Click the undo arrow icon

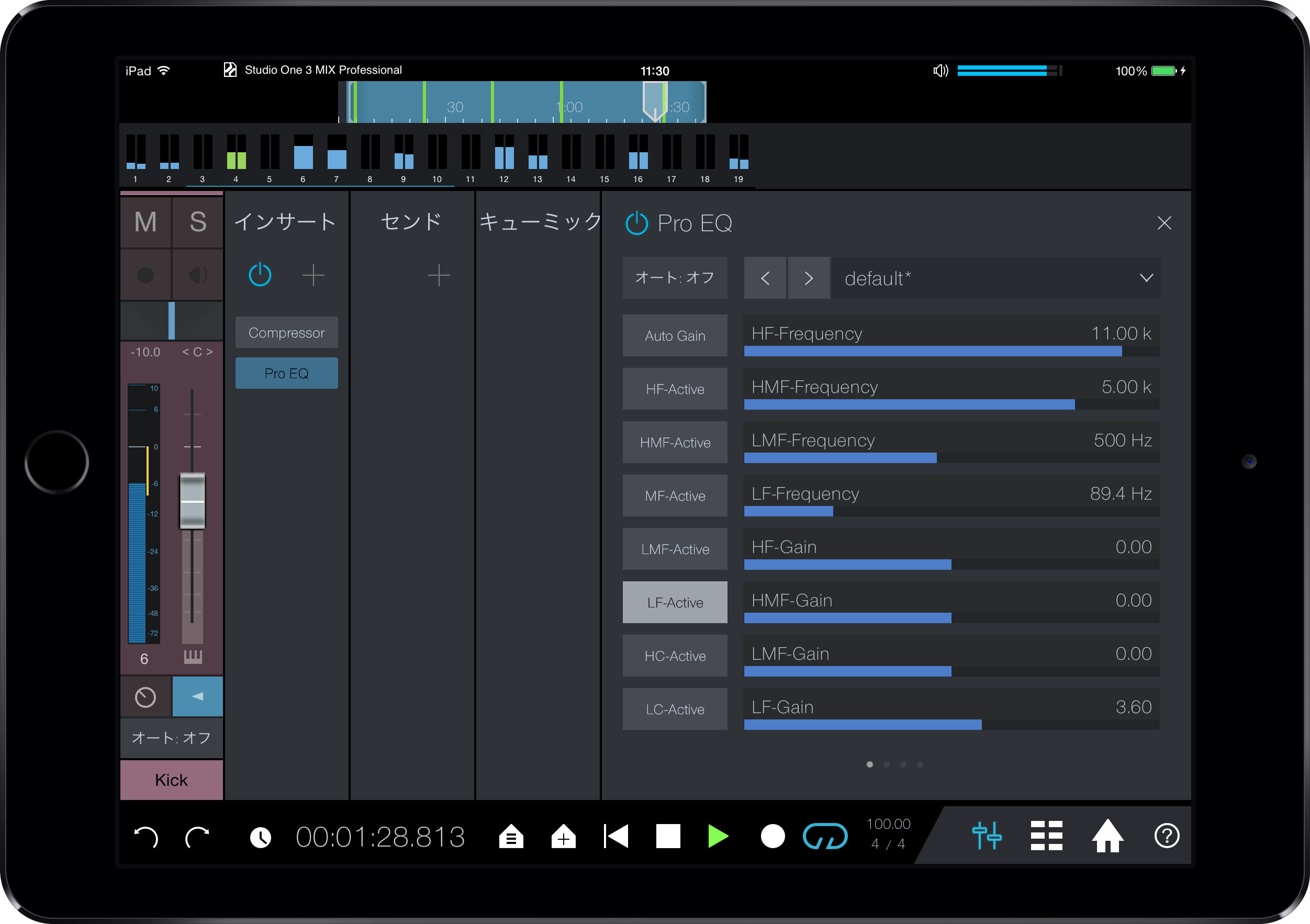tap(146, 837)
